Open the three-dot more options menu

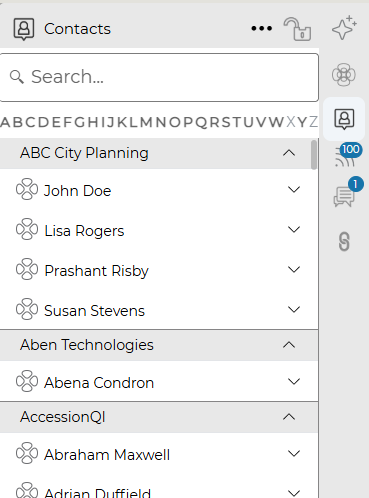(x=262, y=29)
